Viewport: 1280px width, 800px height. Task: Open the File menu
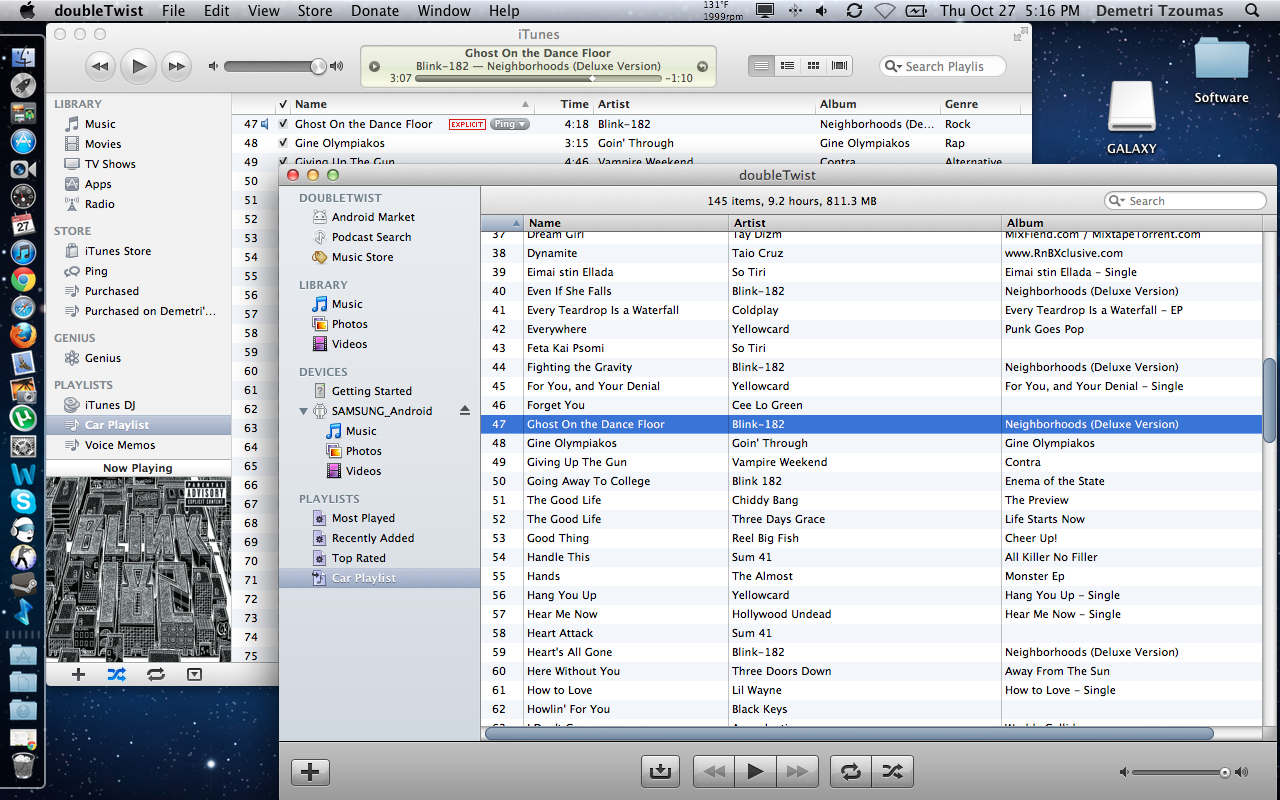pyautogui.click(x=173, y=11)
